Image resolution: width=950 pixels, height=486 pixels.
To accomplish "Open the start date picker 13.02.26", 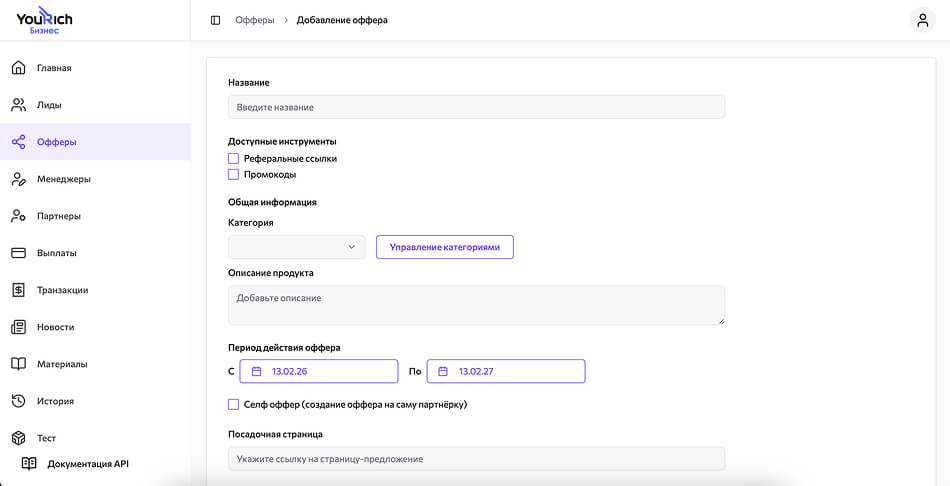I will click(319, 371).
